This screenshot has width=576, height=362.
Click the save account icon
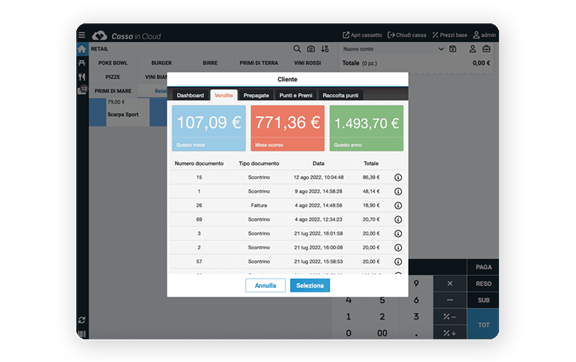453,49
